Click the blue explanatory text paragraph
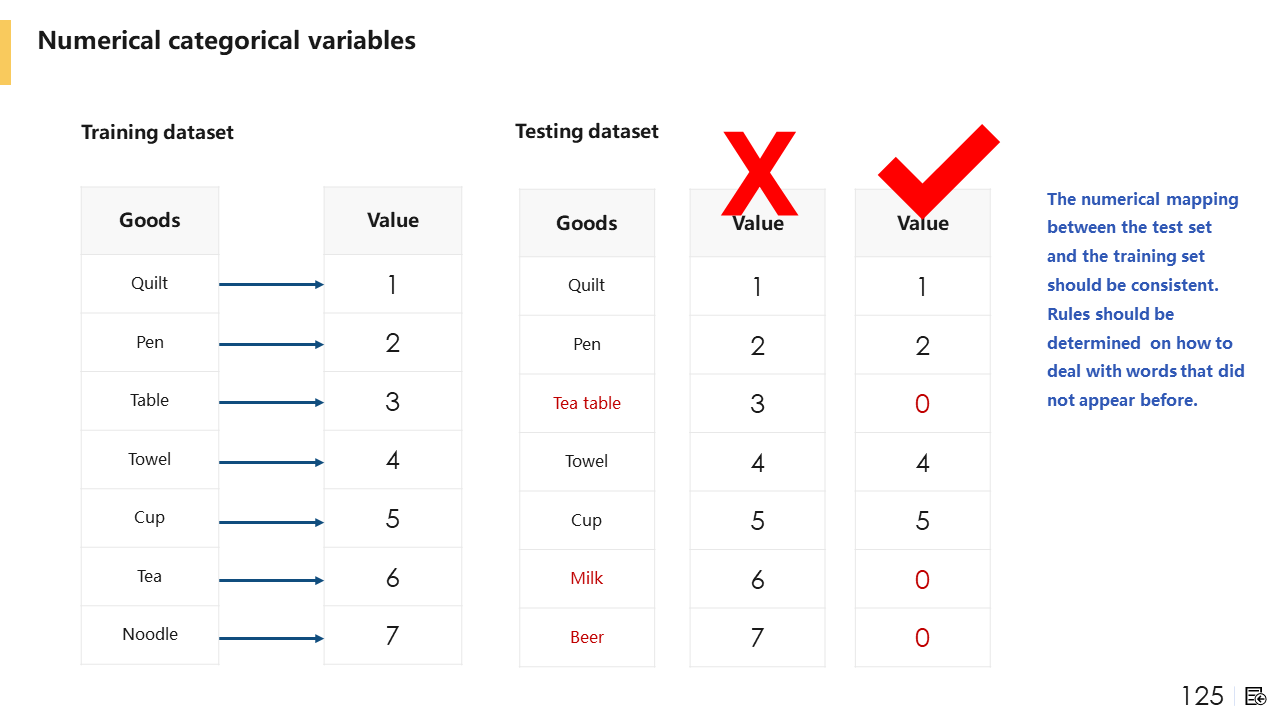The height and width of the screenshot is (720, 1280). pos(1145,299)
